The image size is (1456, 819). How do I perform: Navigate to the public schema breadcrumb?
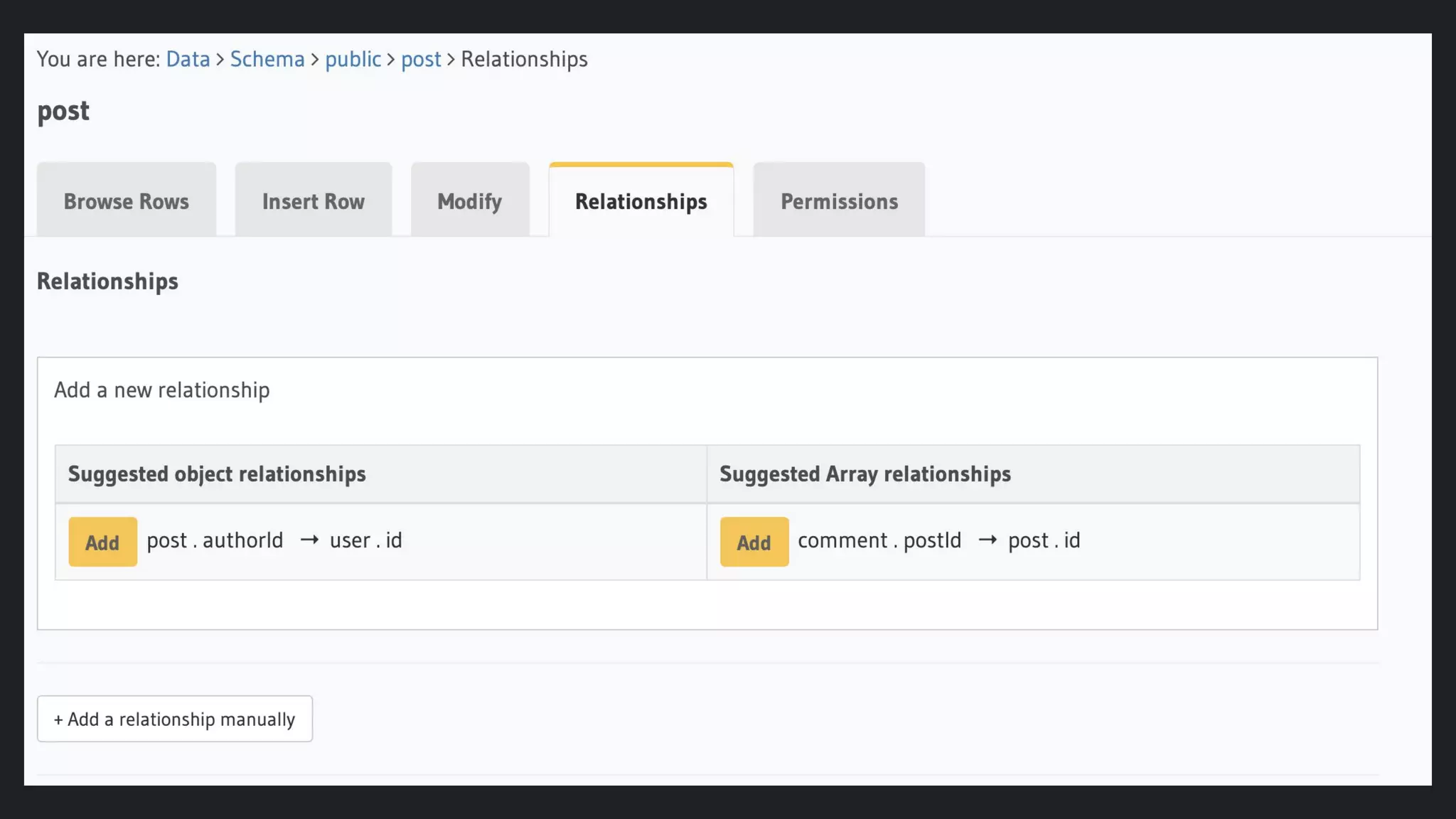pyautogui.click(x=353, y=59)
